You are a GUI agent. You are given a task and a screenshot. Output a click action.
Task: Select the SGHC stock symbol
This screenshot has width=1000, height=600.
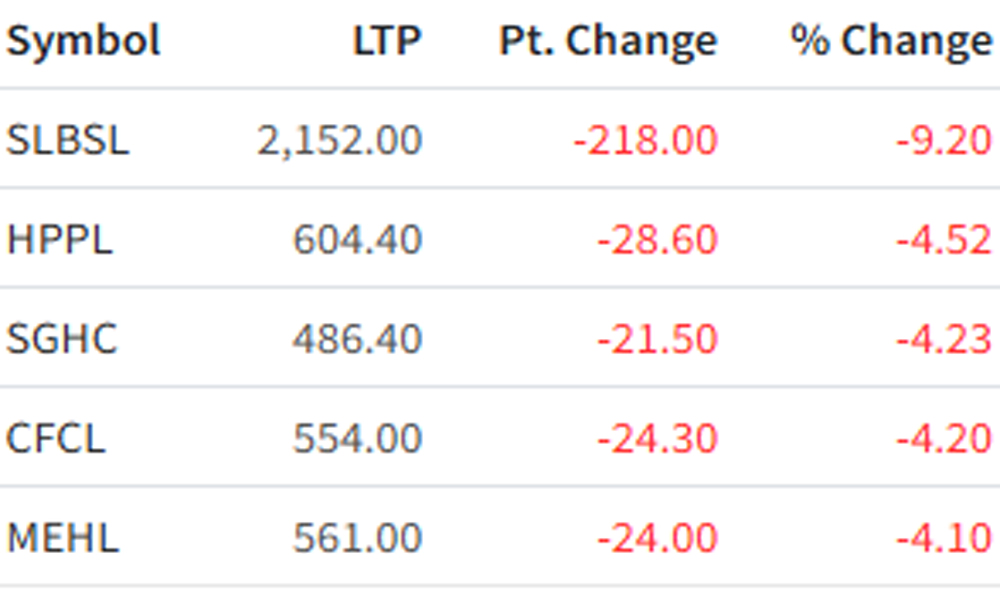62,339
